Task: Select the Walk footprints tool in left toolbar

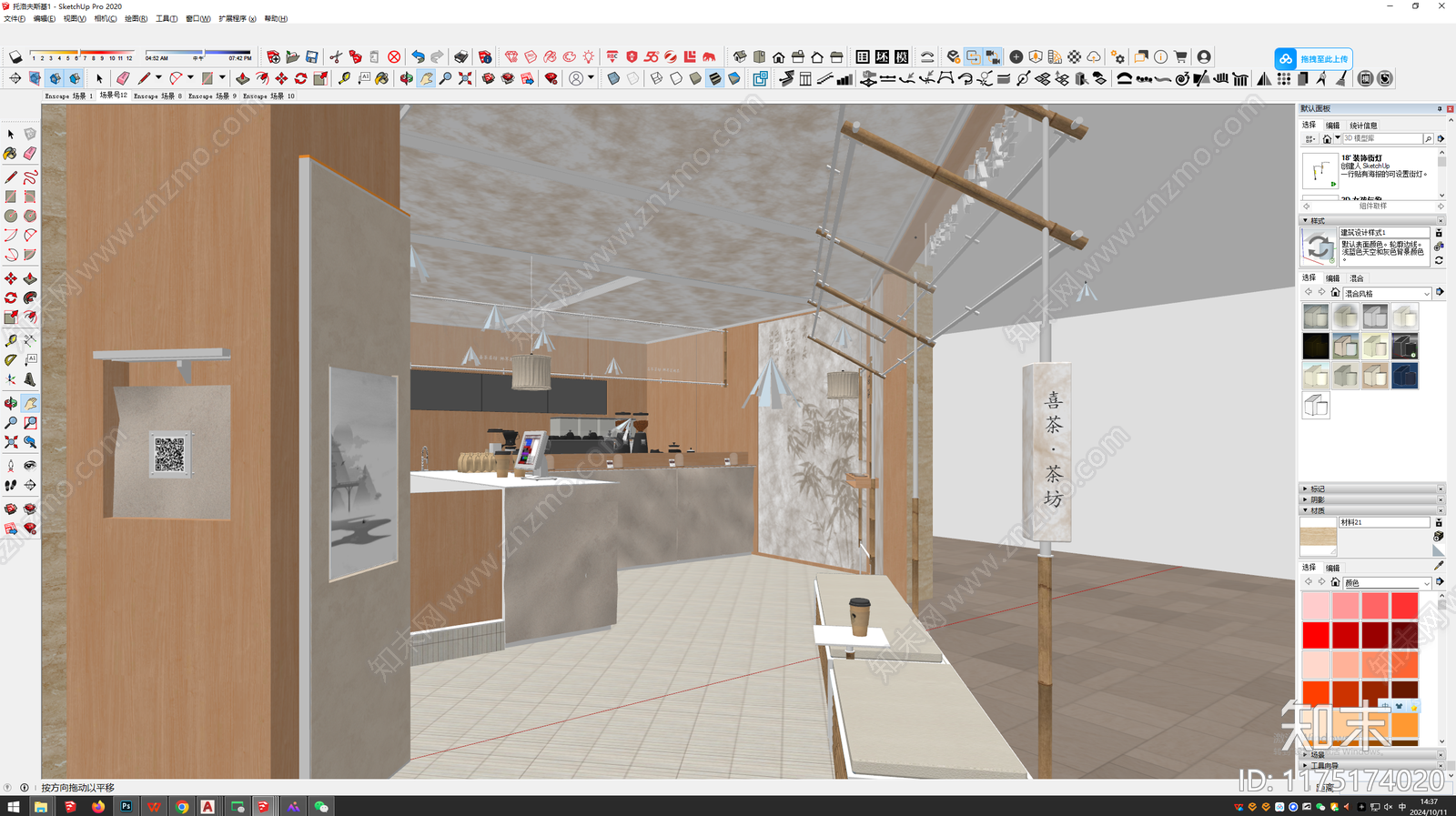Action: 11,485
